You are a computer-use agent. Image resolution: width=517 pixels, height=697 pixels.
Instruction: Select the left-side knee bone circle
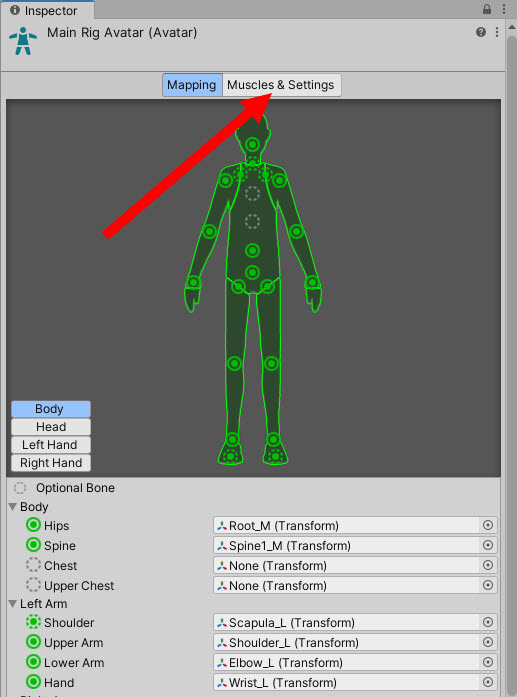pyautogui.click(x=235, y=364)
